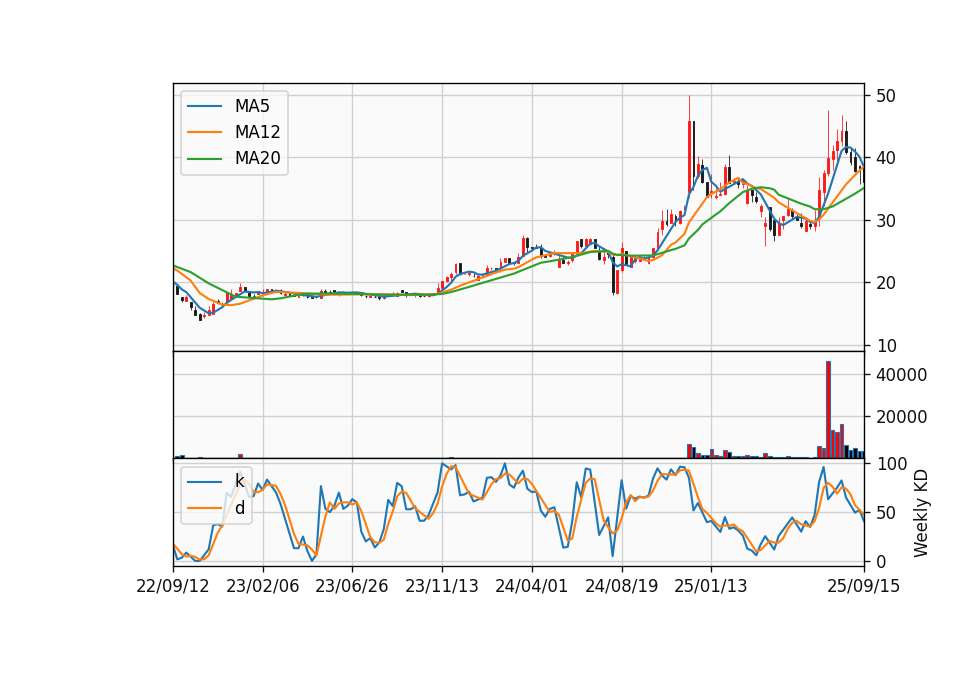Click the 24/08/19 date label

[x=621, y=586]
